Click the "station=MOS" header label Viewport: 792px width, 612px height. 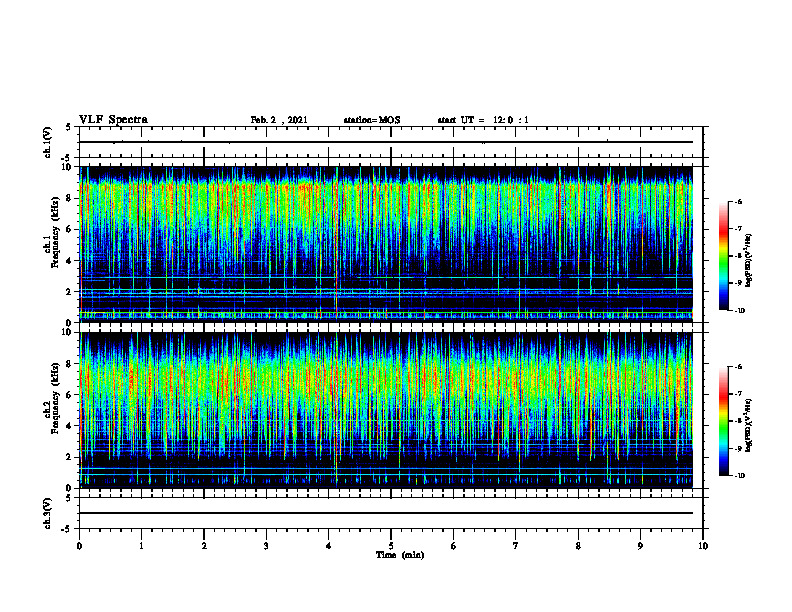click(372, 120)
